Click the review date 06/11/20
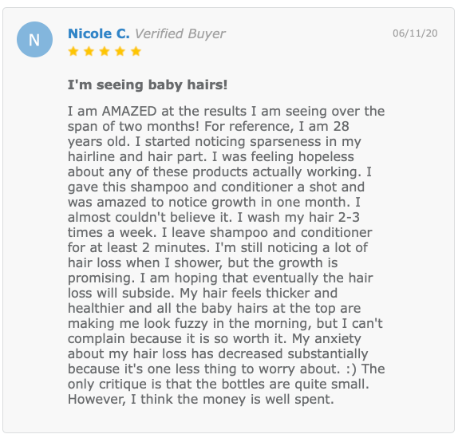The width and height of the screenshot is (458, 435). [415, 33]
